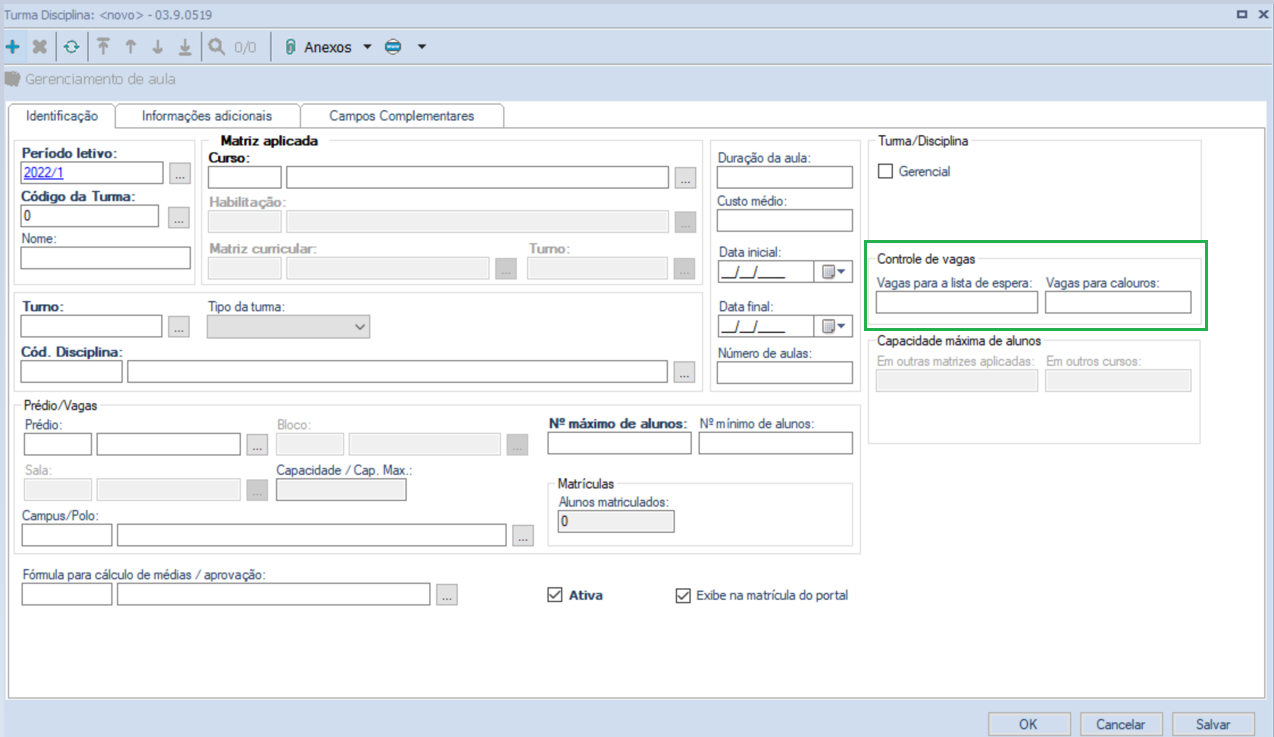Screen dimensions: 1274x737
Task: Open lookup button beside Código da Turma
Action: (x=179, y=216)
